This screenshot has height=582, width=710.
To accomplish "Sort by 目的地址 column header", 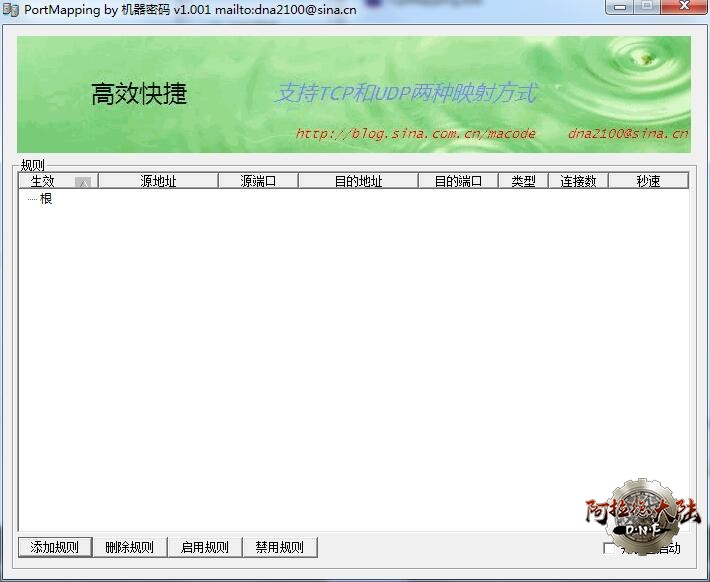I will click(x=358, y=181).
